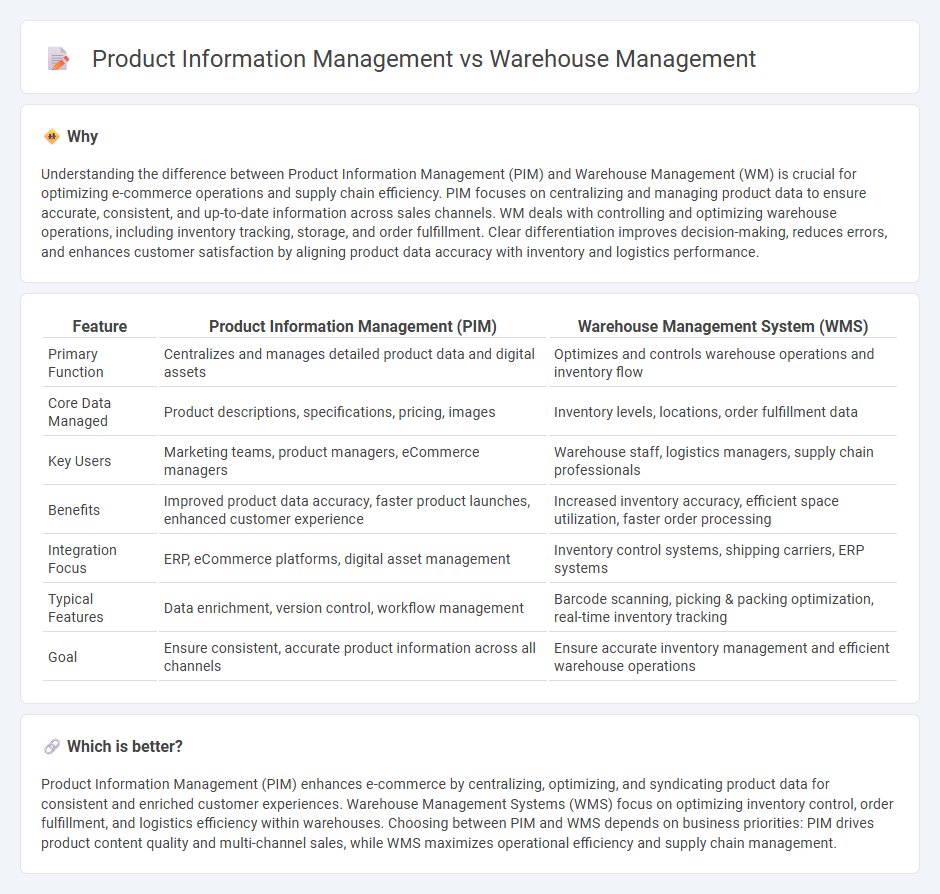Click cell 'Barcode scanning, picking & packing optimization'

[x=722, y=608]
